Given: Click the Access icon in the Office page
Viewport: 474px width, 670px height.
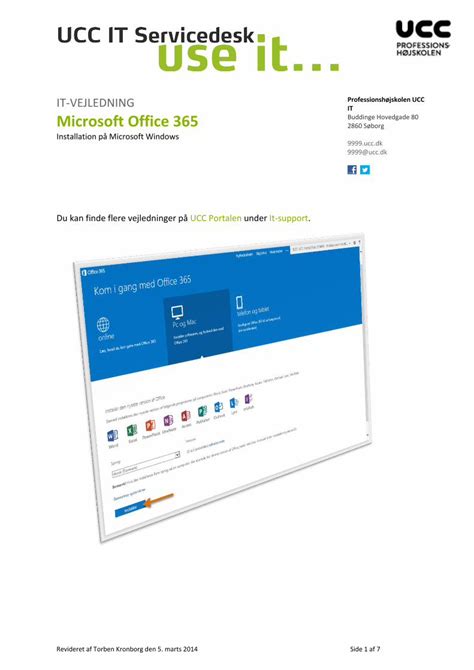Looking at the screenshot, I should [185, 416].
